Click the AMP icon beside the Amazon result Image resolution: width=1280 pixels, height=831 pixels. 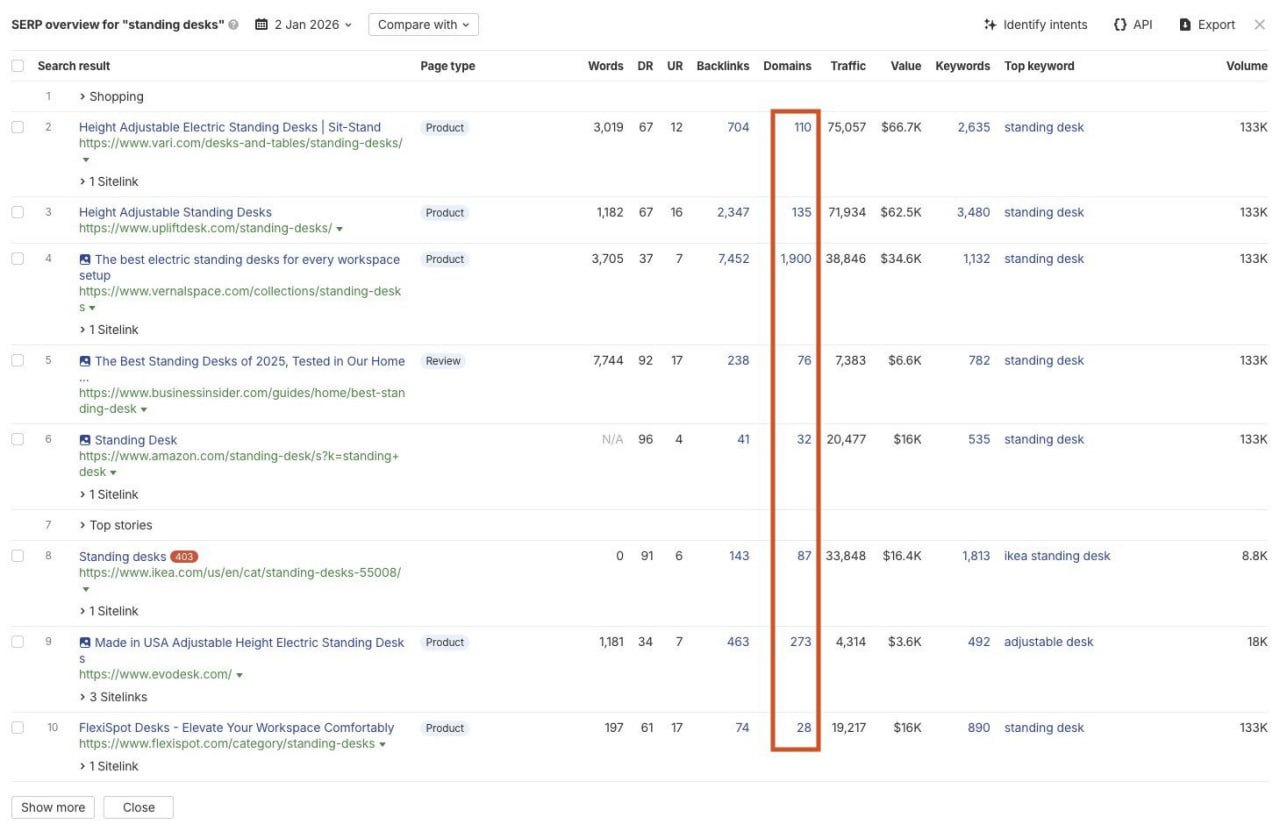click(85, 439)
